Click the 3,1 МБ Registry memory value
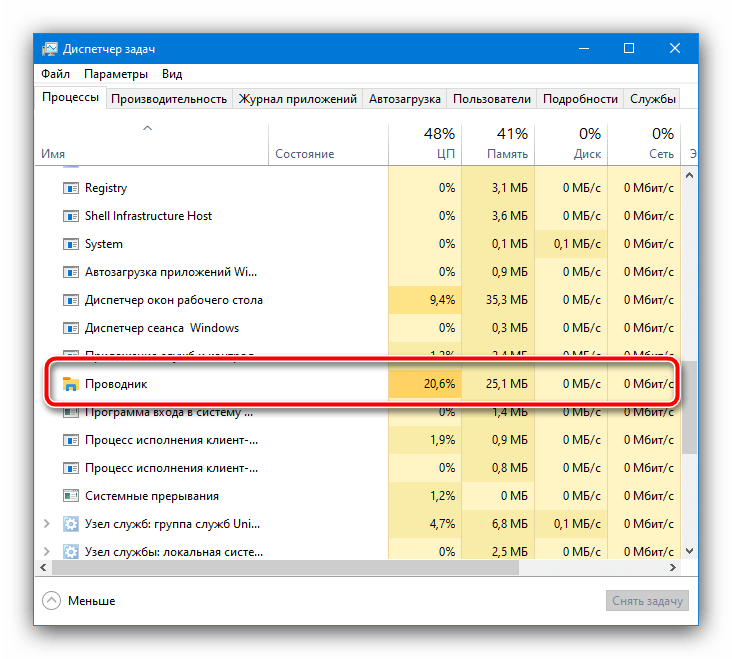The height and width of the screenshot is (659, 732). coord(510,188)
